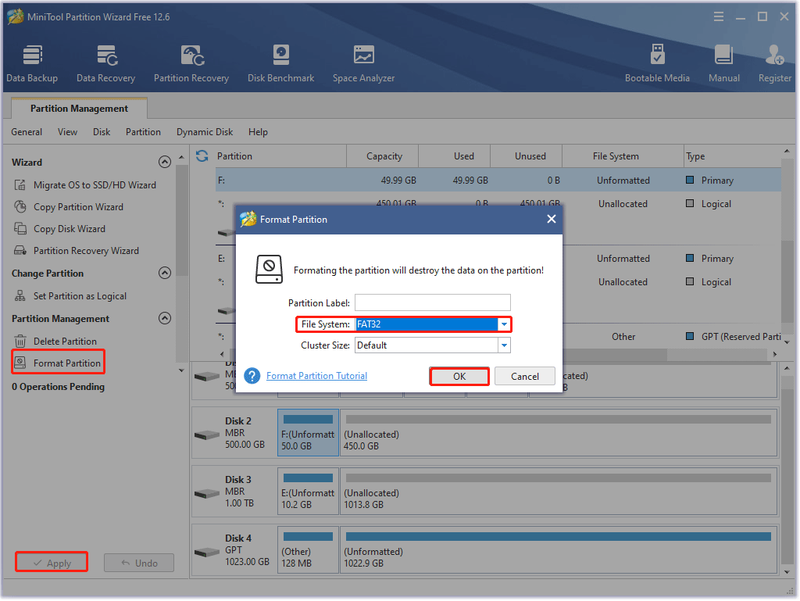Select Disk 3 unallocated 1013.8 GB space

[x=559, y=491]
